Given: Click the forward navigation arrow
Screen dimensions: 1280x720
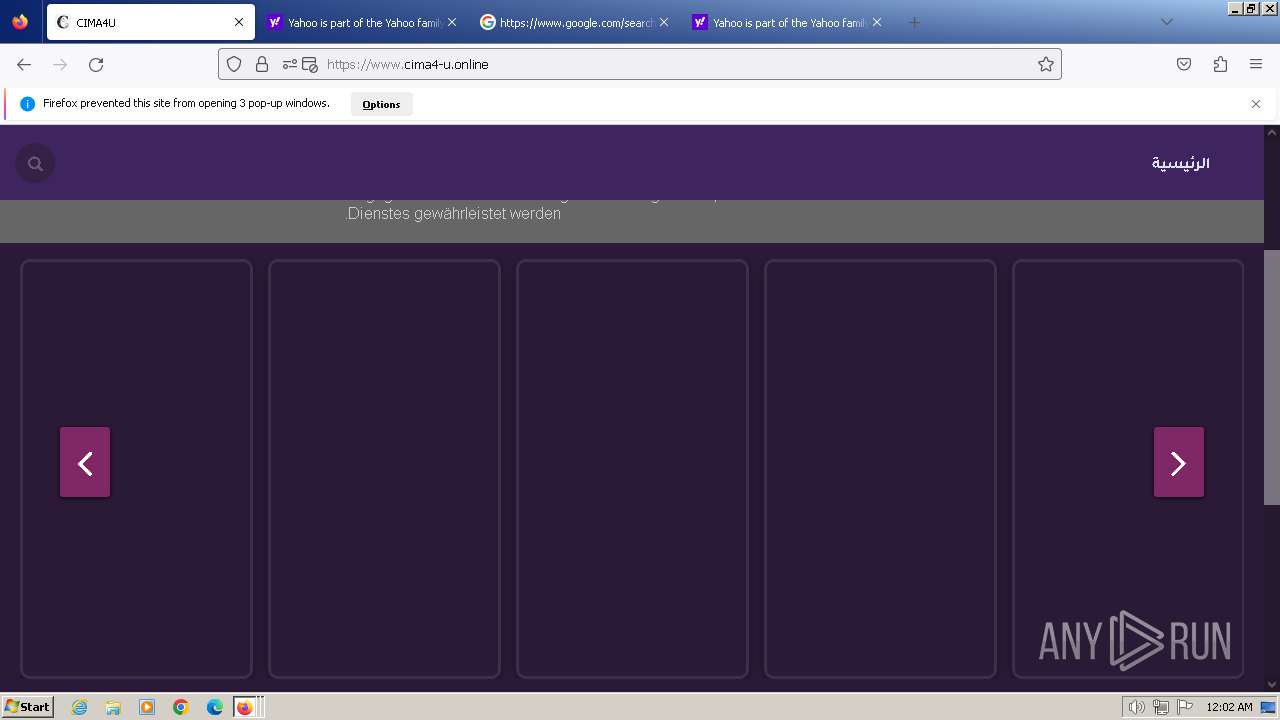Looking at the screenshot, I should point(60,64).
